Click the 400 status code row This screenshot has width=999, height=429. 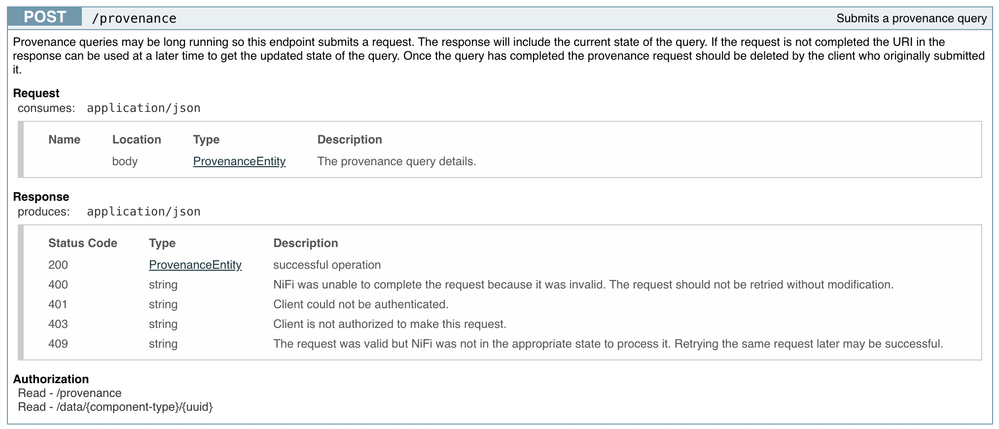tap(502, 284)
